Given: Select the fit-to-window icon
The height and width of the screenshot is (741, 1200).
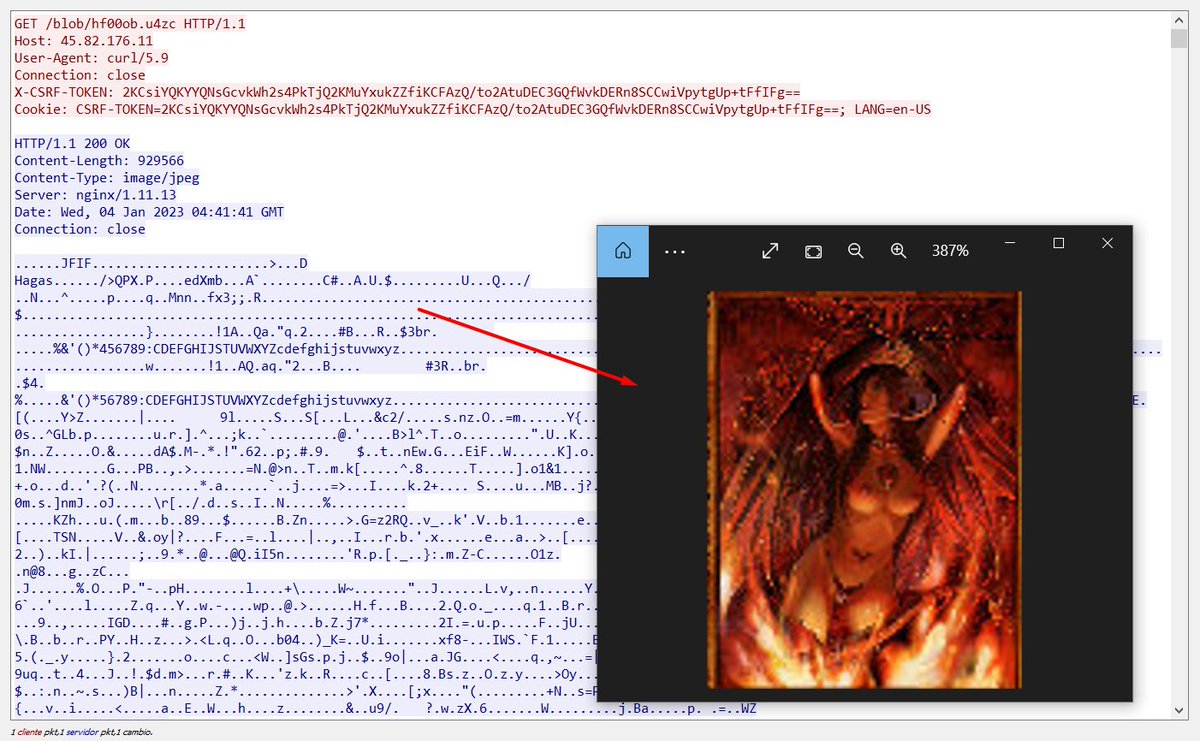Looking at the screenshot, I should pyautogui.click(x=813, y=251).
